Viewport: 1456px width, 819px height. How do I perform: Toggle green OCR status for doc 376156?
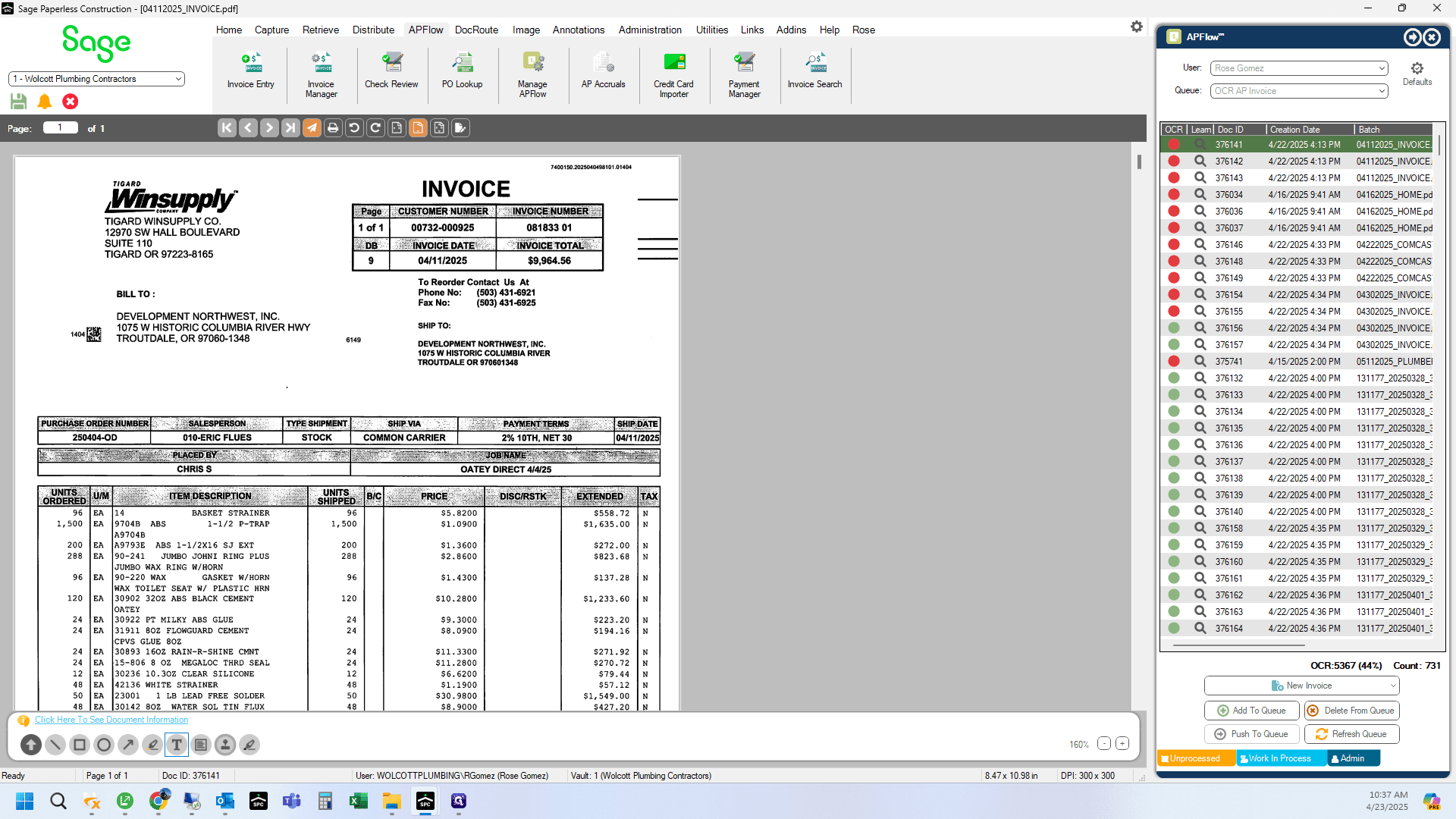1174,328
